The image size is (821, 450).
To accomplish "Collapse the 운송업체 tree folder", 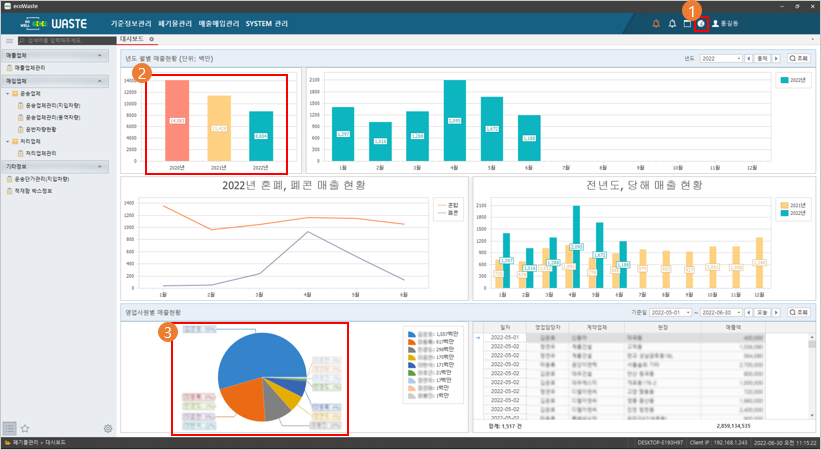I will (x=8, y=92).
